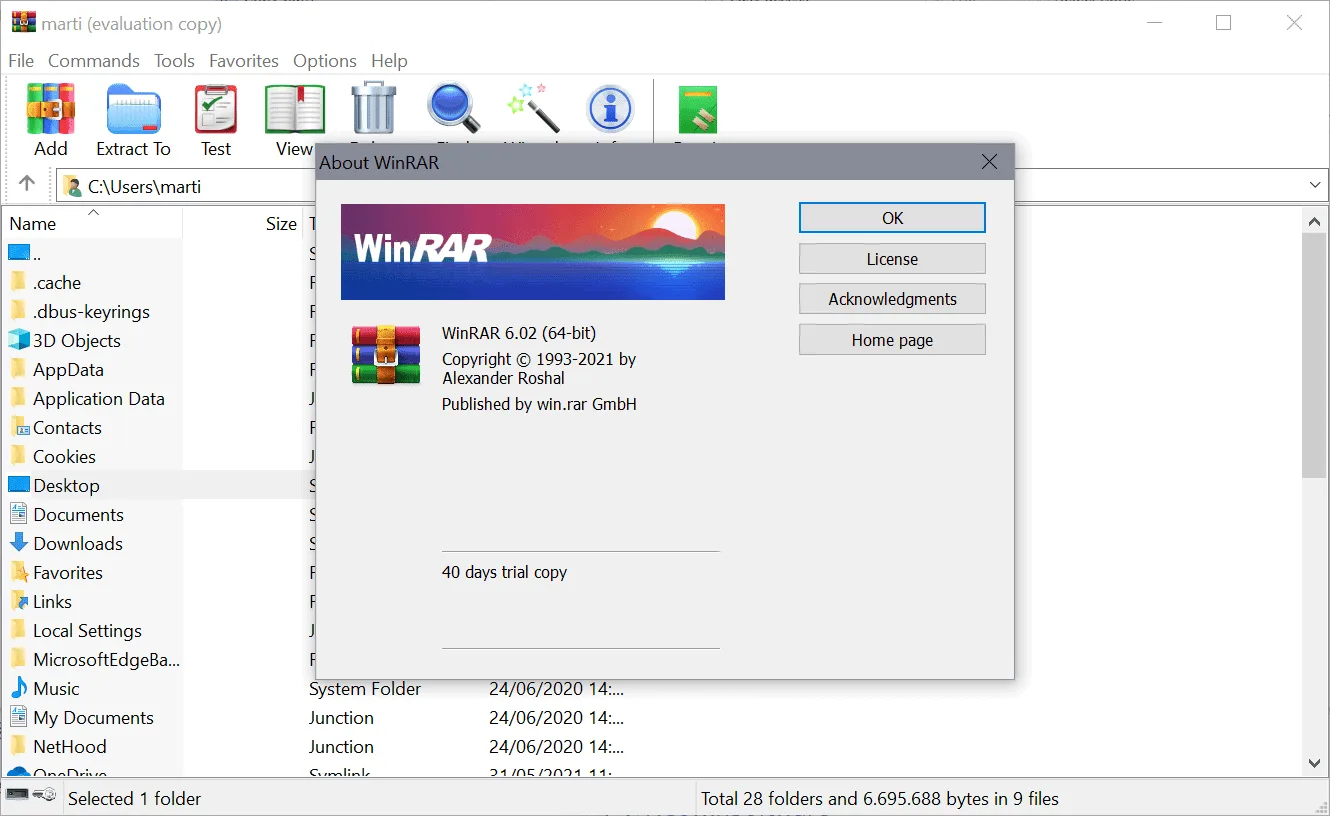Click the green Repair toolbar icon
The width and height of the screenshot is (1330, 816).
700,110
